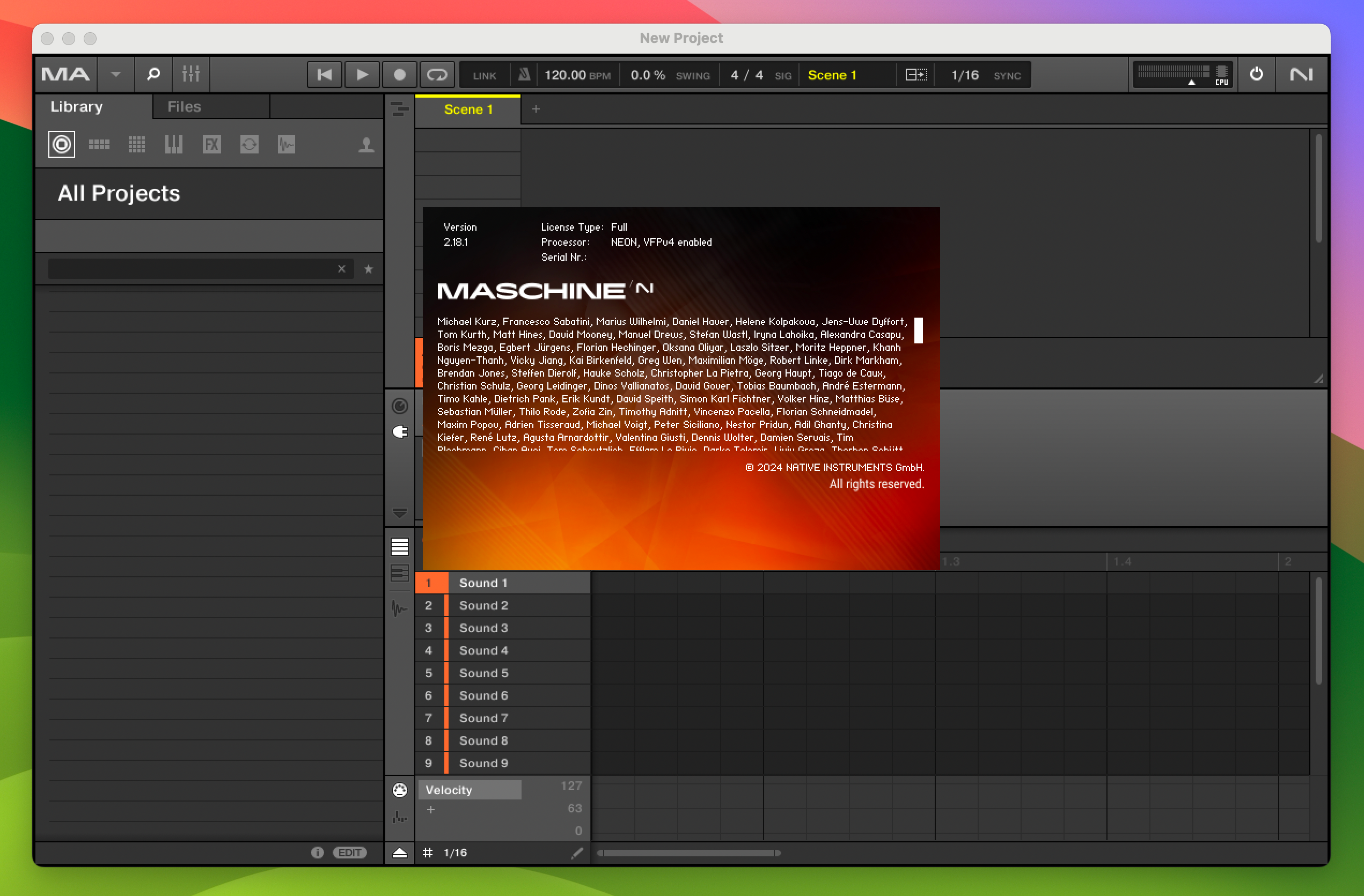Open the 1/16 step grid selector
The height and width of the screenshot is (896, 1364).
(x=455, y=853)
